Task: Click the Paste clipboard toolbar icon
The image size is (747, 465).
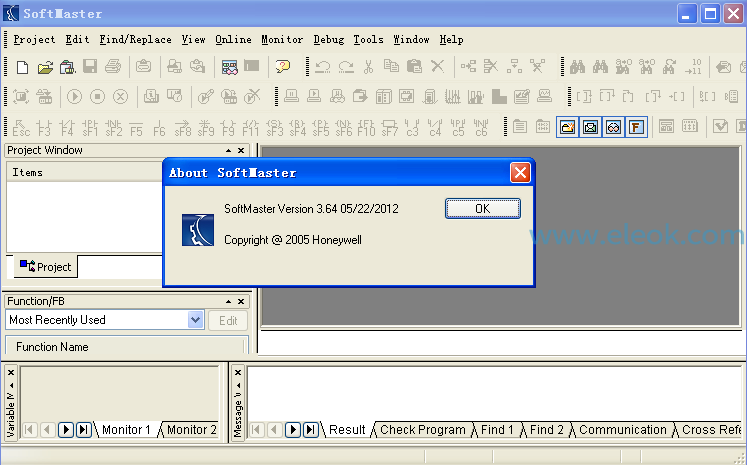Action: pos(414,66)
